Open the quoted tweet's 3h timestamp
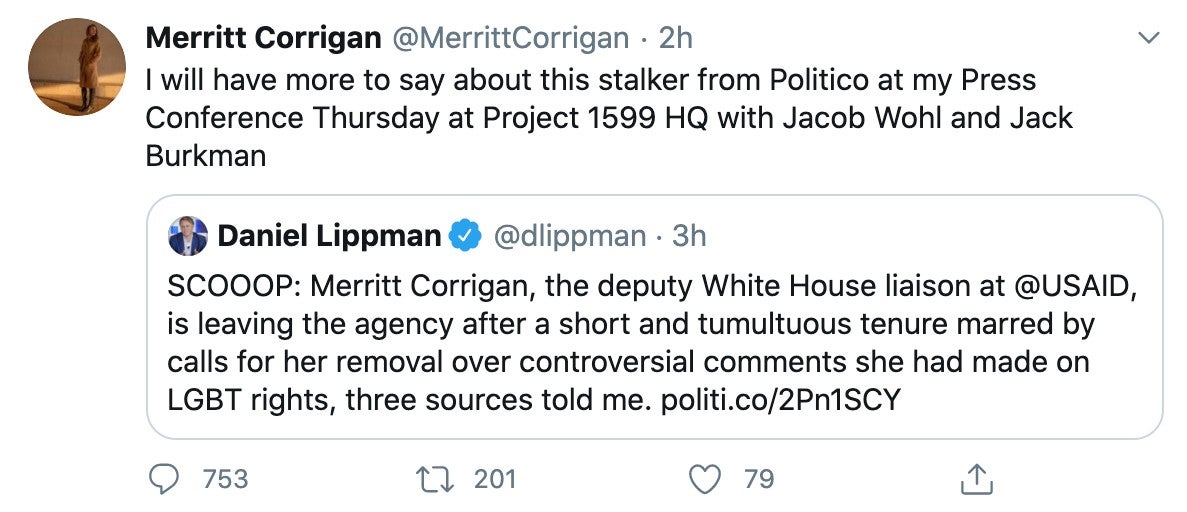1187x512 pixels. coord(689,236)
